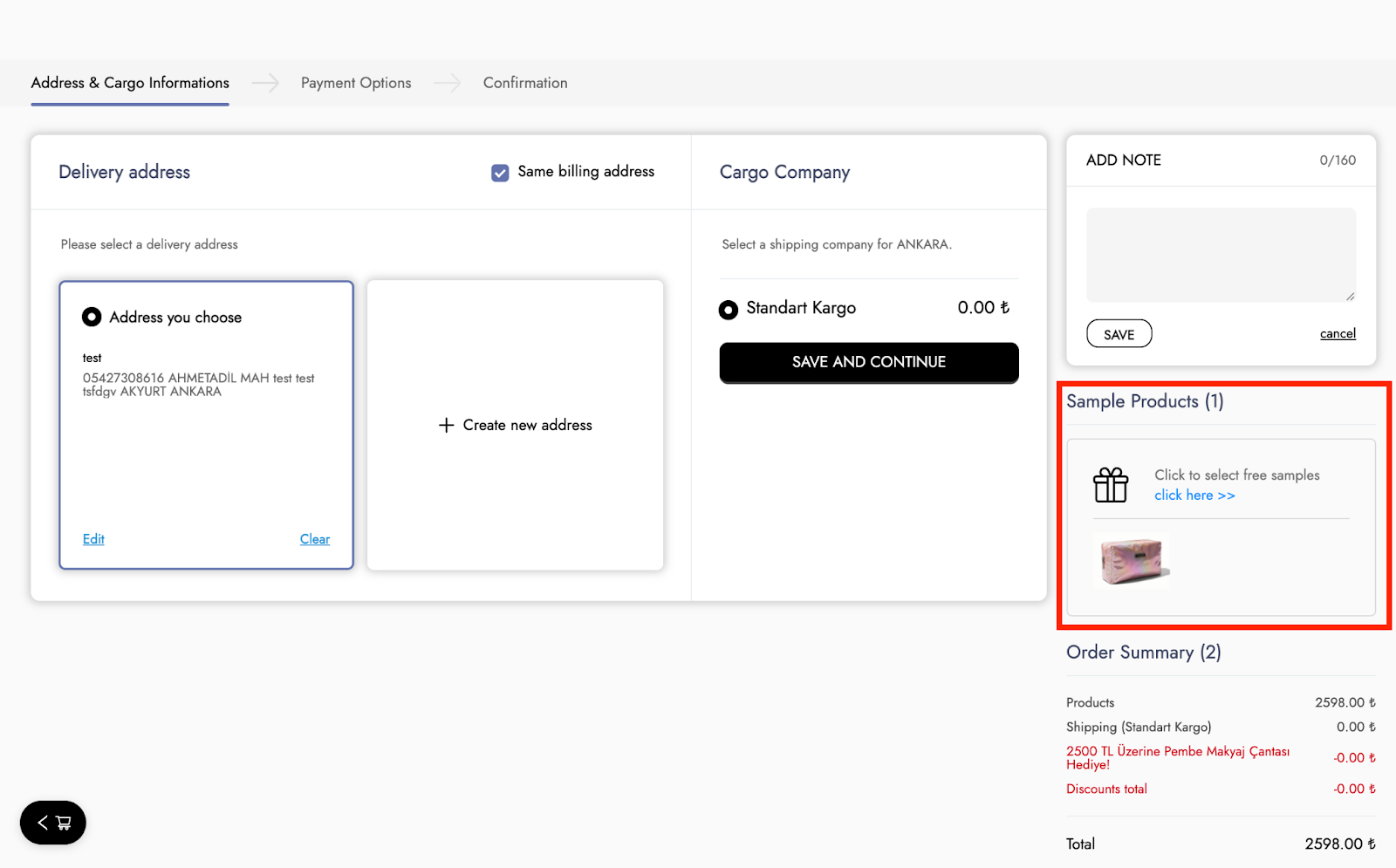Go to Confirmation step
Viewport: 1396px width, 868px height.
point(525,83)
